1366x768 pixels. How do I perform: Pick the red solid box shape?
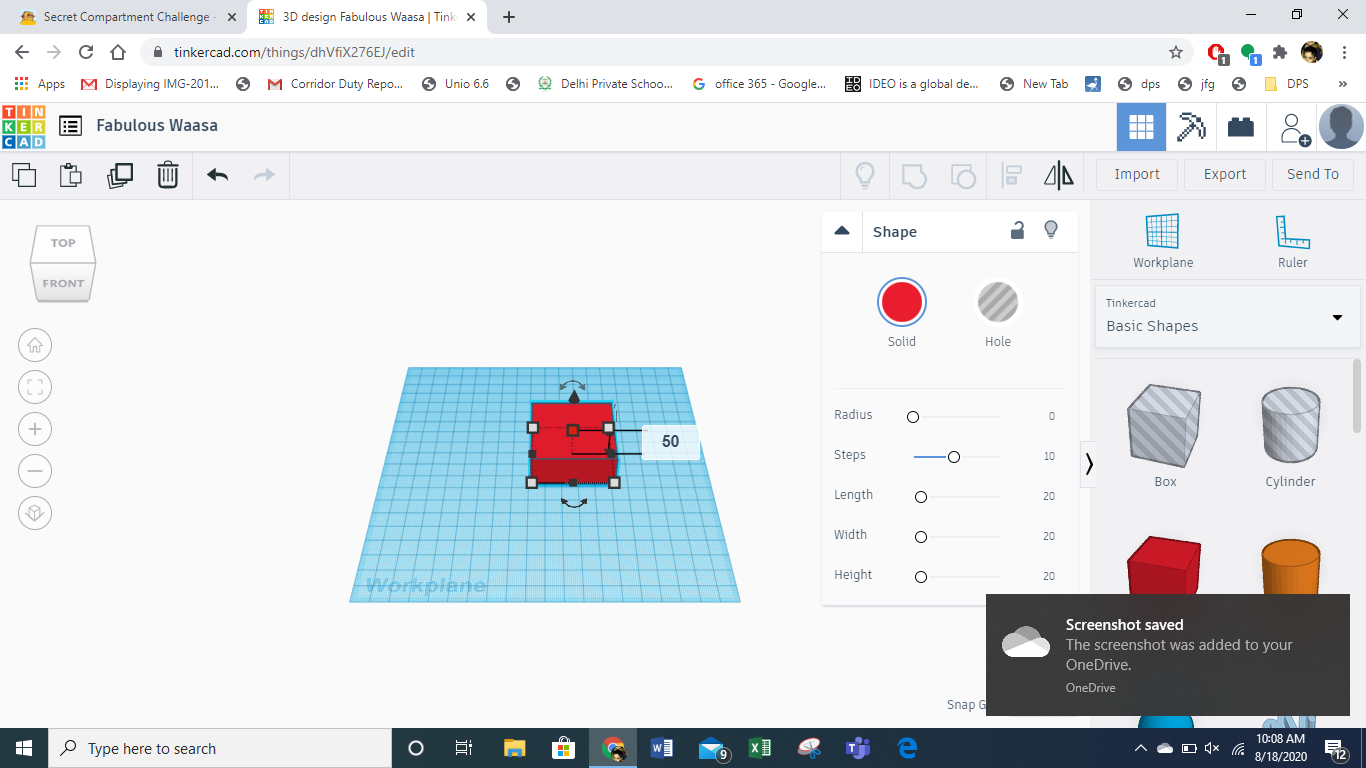[1164, 566]
